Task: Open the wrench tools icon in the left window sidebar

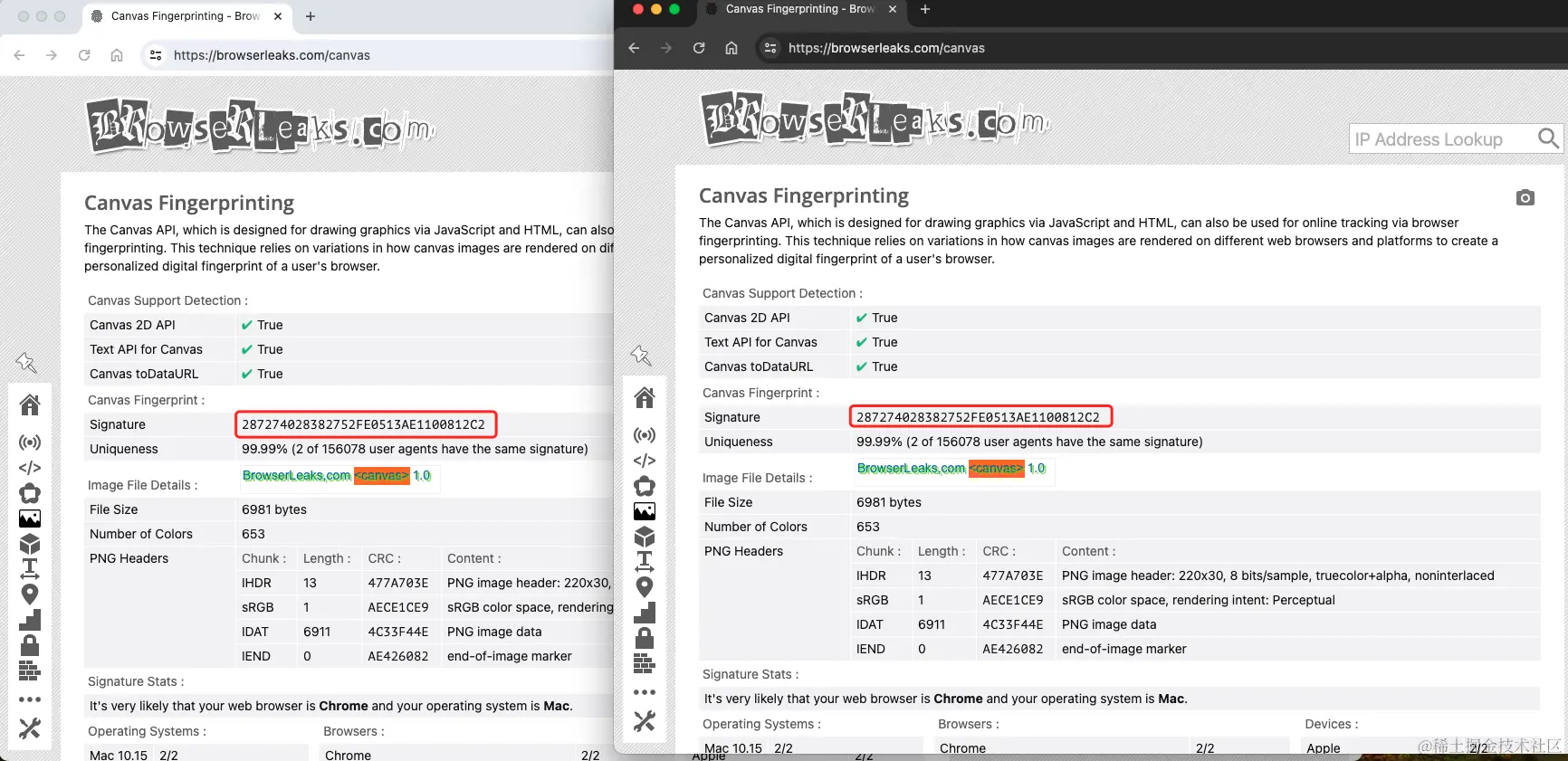Action: (x=30, y=728)
